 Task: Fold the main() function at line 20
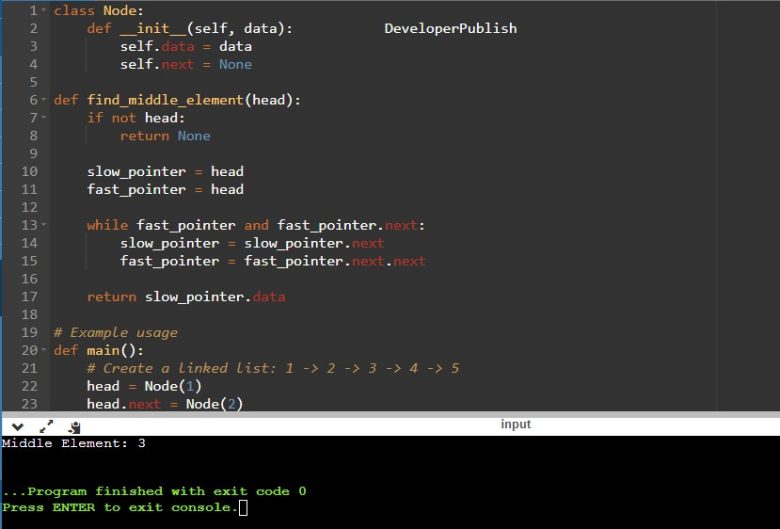(x=44, y=351)
